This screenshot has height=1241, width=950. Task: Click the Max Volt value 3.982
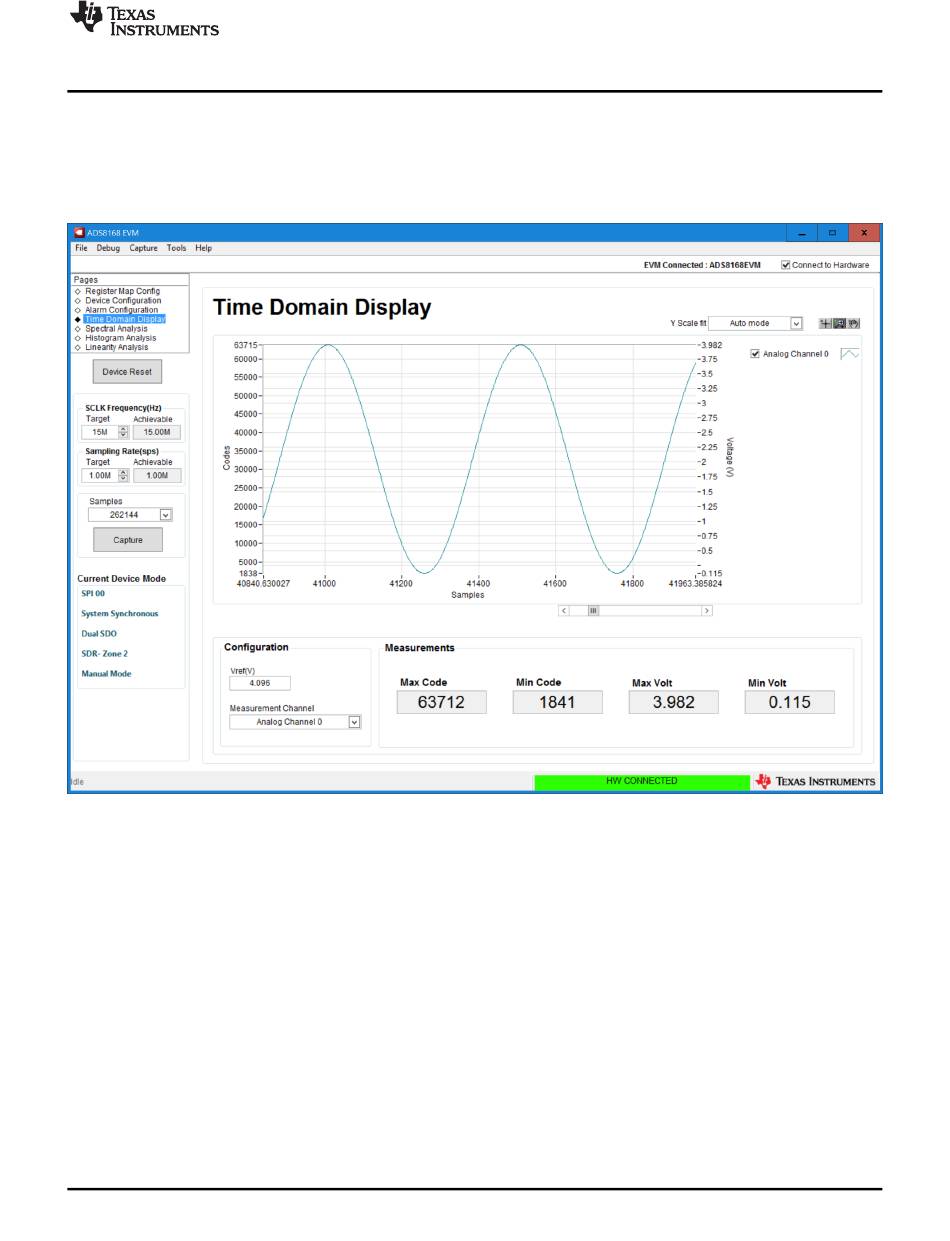[x=674, y=702]
